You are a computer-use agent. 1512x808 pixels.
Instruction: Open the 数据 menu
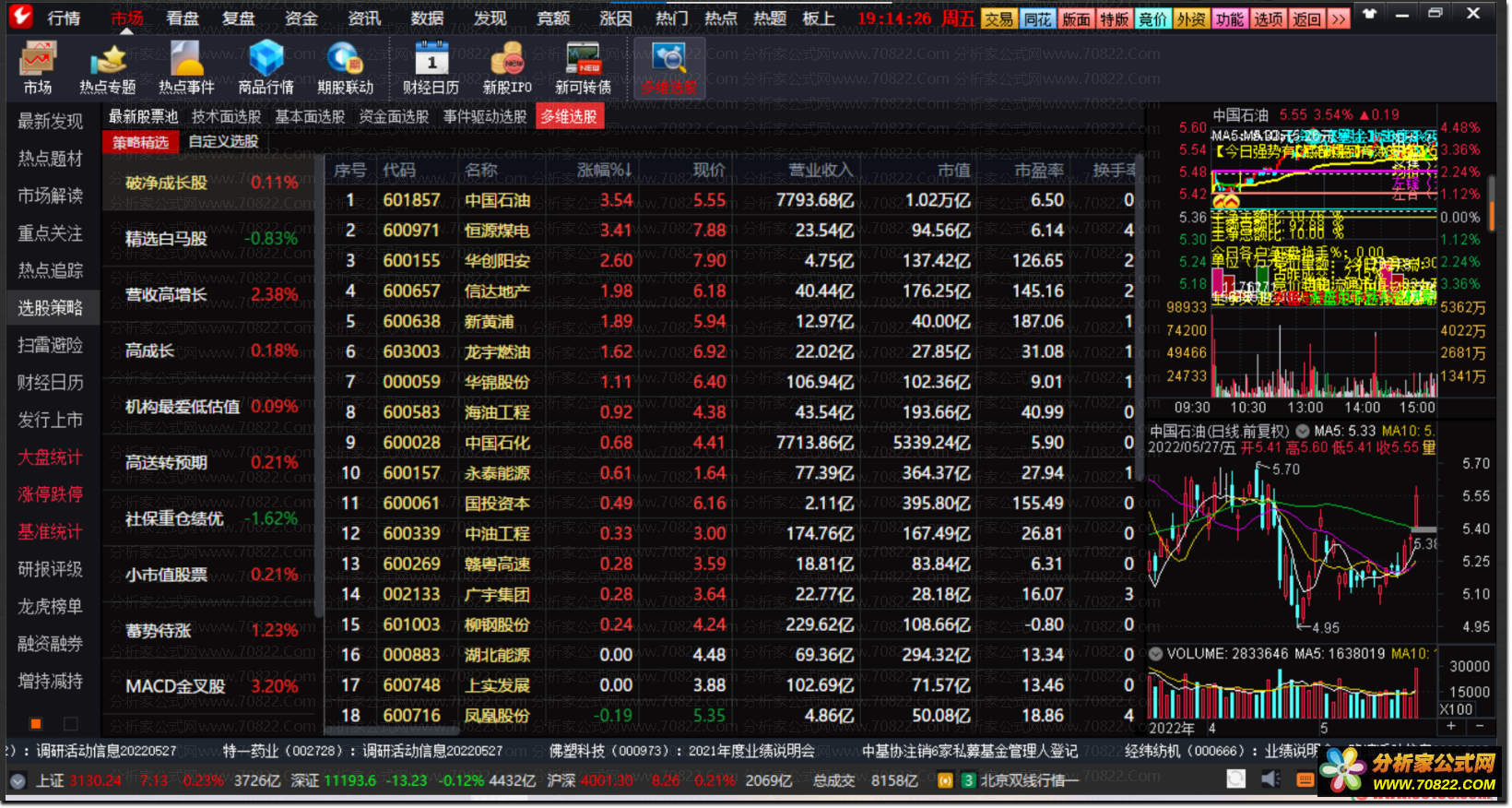(427, 18)
